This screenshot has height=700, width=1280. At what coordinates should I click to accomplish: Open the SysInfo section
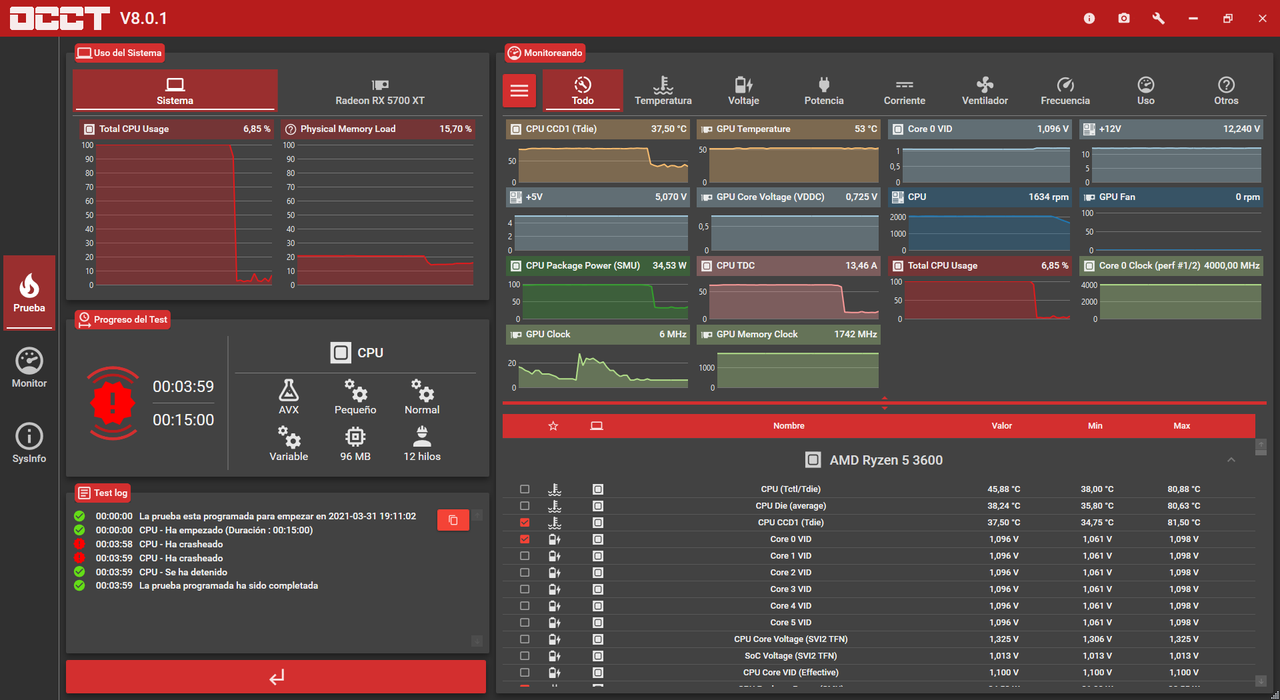click(x=29, y=443)
